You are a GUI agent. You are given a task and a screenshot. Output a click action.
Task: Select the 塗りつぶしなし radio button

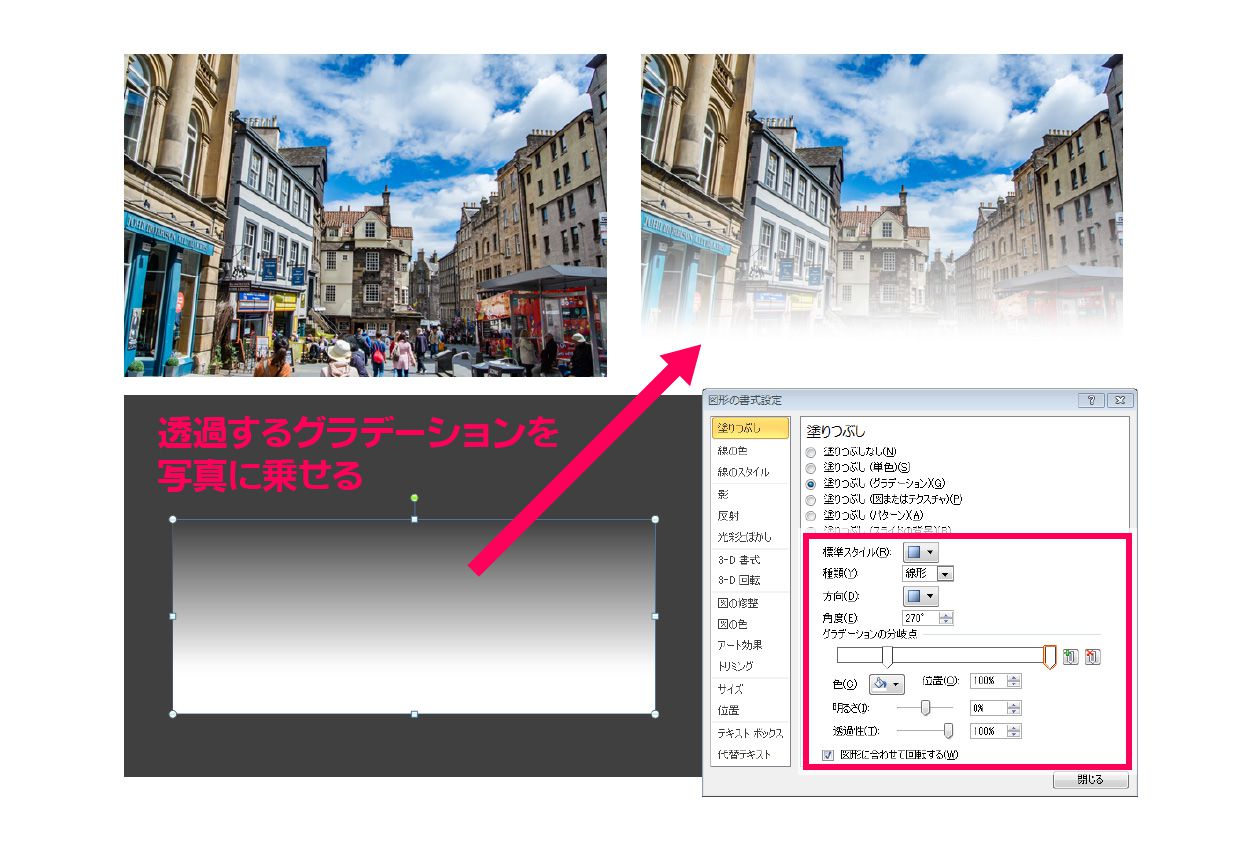click(808, 450)
